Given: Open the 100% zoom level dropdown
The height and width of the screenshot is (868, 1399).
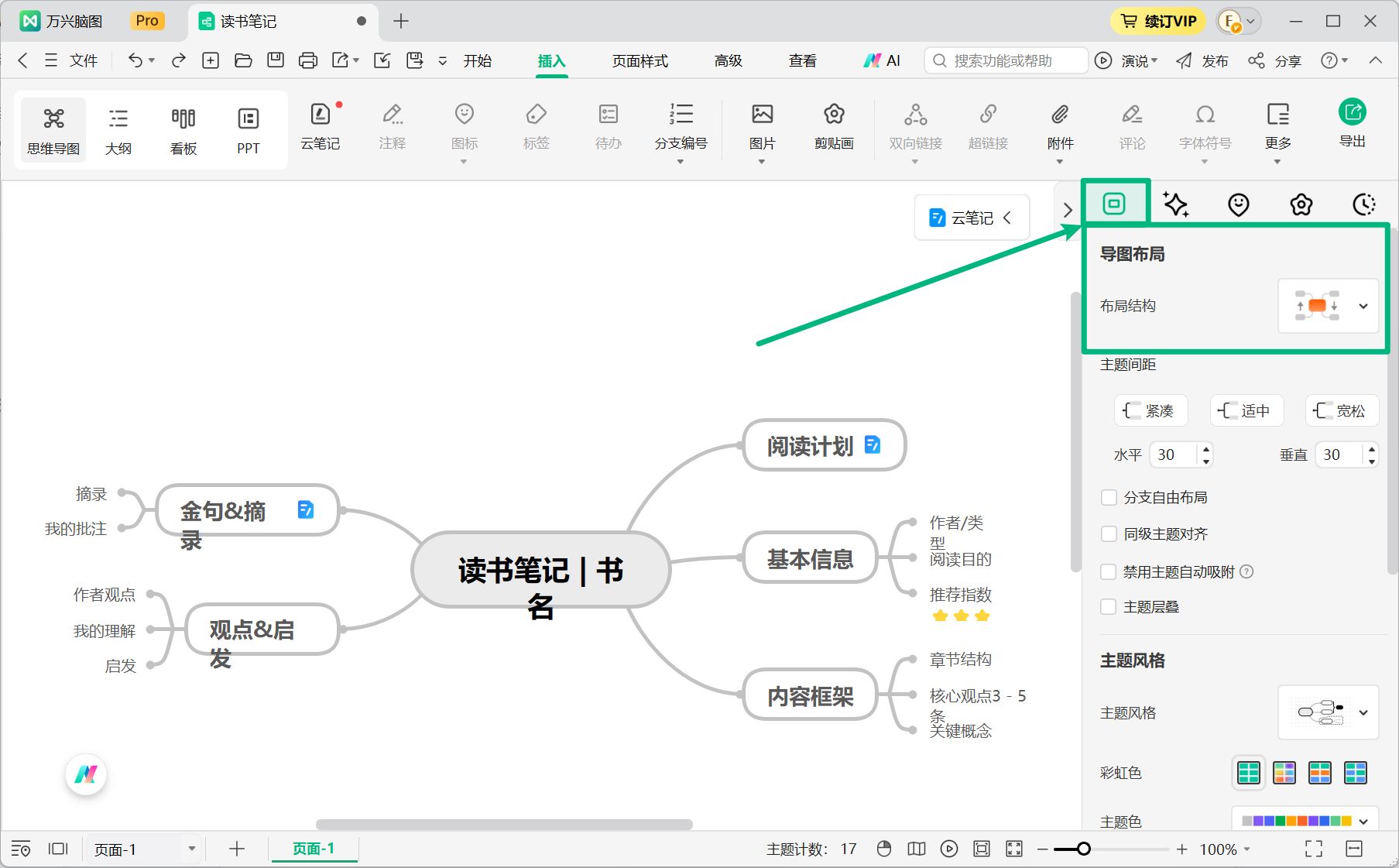Looking at the screenshot, I should pyautogui.click(x=1226, y=849).
